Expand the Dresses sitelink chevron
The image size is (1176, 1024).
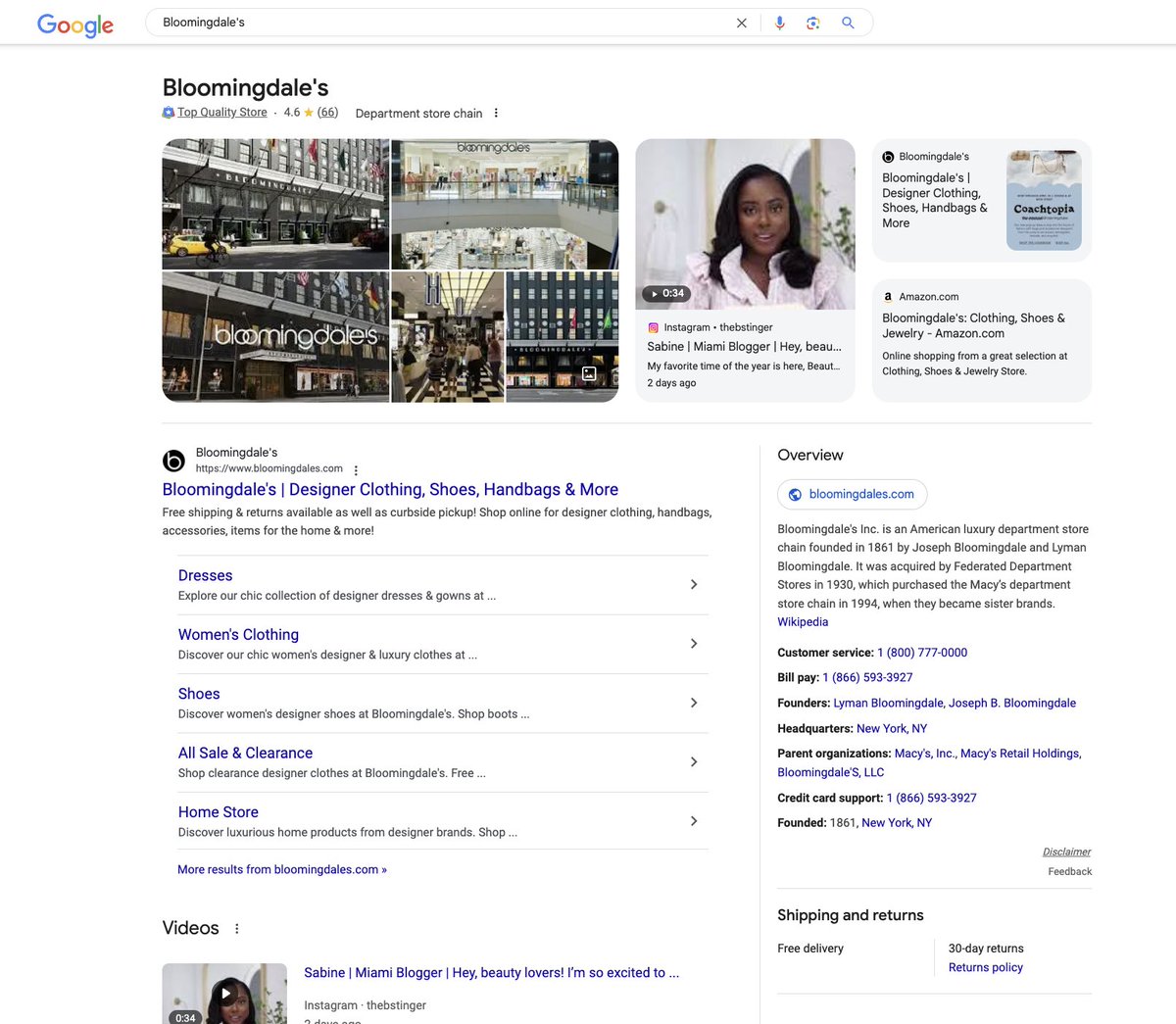694,584
